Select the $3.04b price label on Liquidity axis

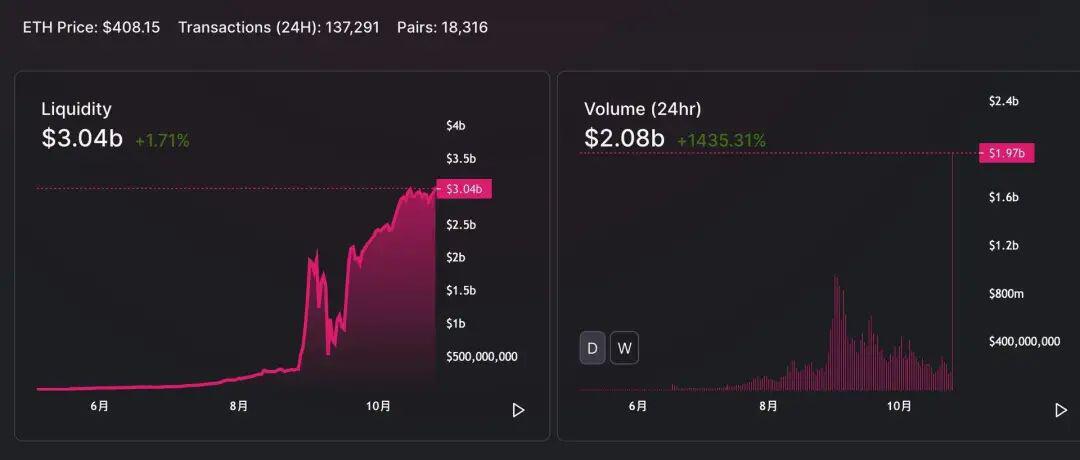[x=464, y=189]
